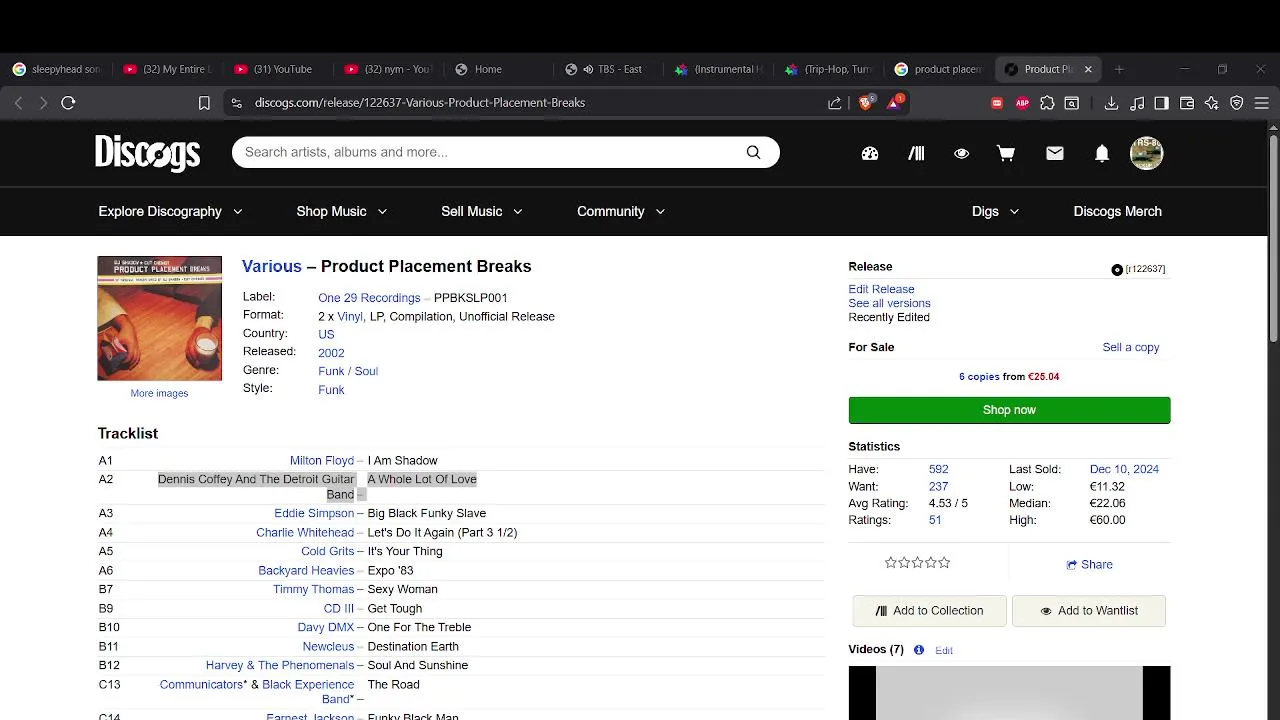Open the Brave Shields icon
The width and height of the screenshot is (1280, 720).
click(866, 102)
